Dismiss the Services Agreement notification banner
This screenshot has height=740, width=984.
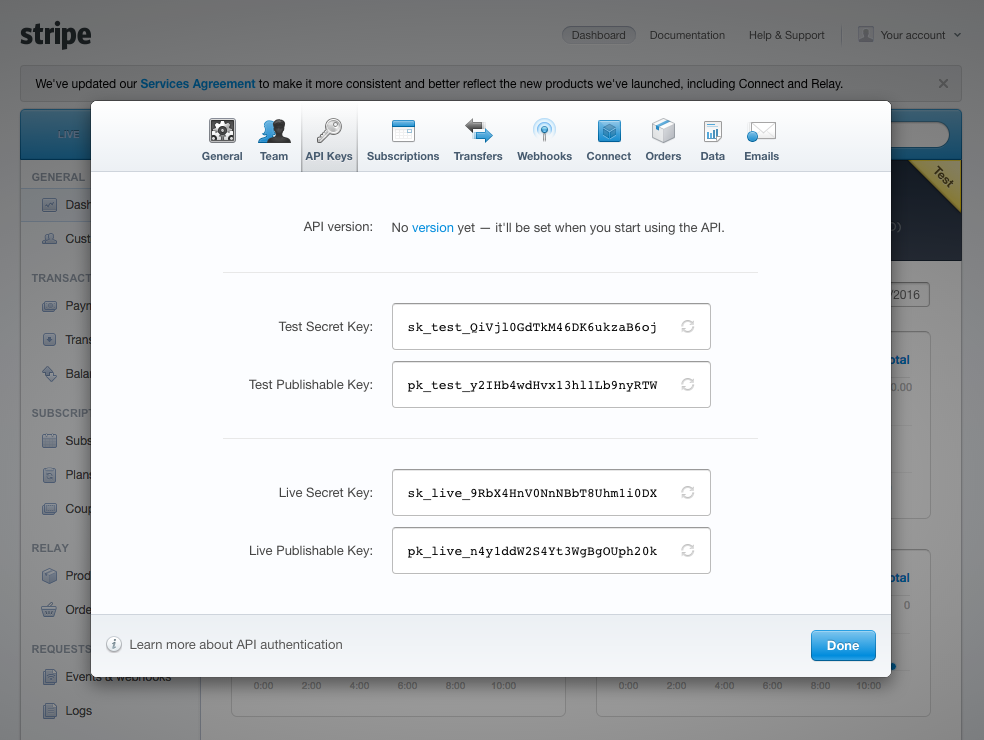click(943, 84)
